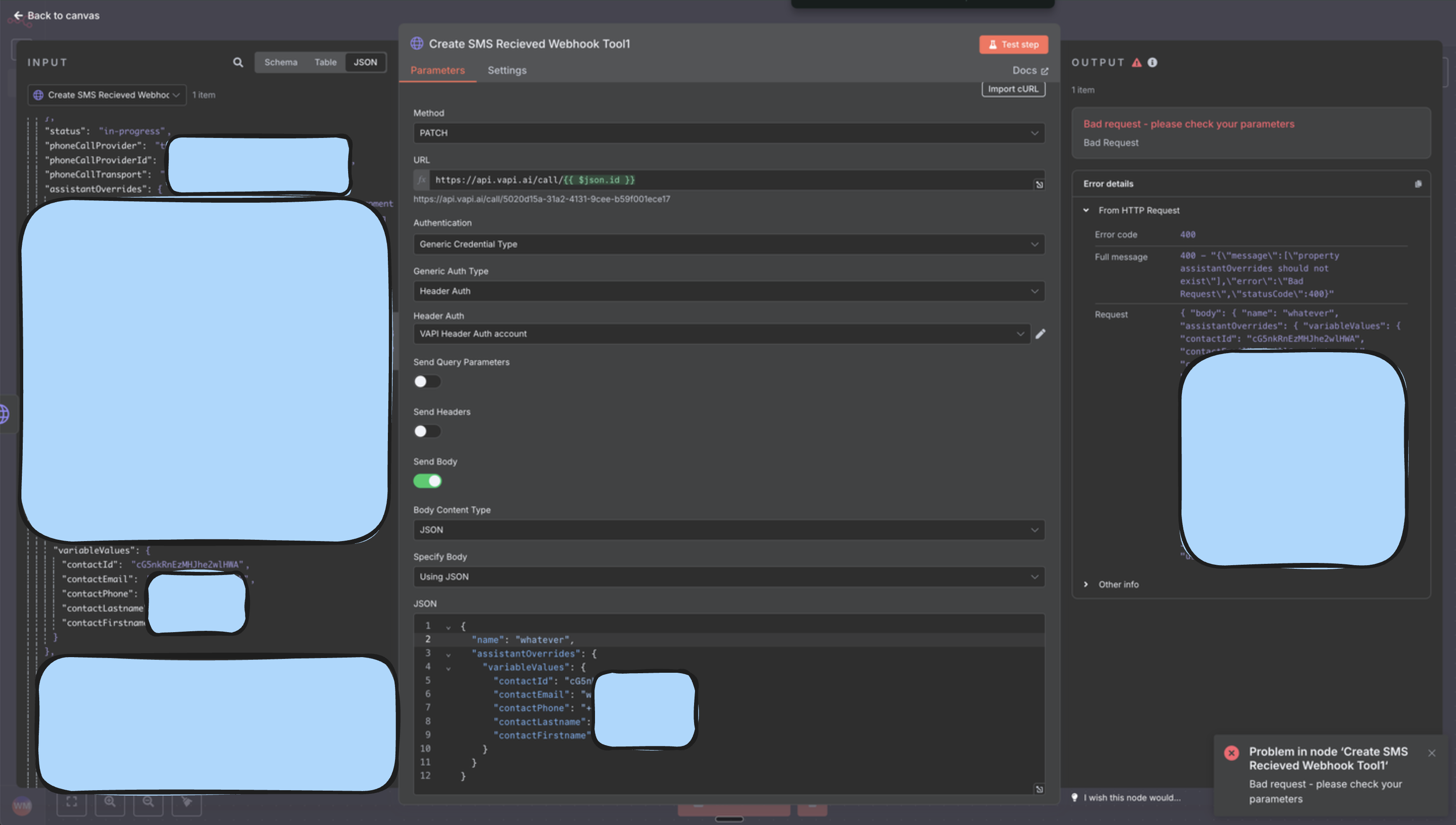Open the input node selector dropdown
Screen dimensions: 1456x825
click(x=107, y=95)
